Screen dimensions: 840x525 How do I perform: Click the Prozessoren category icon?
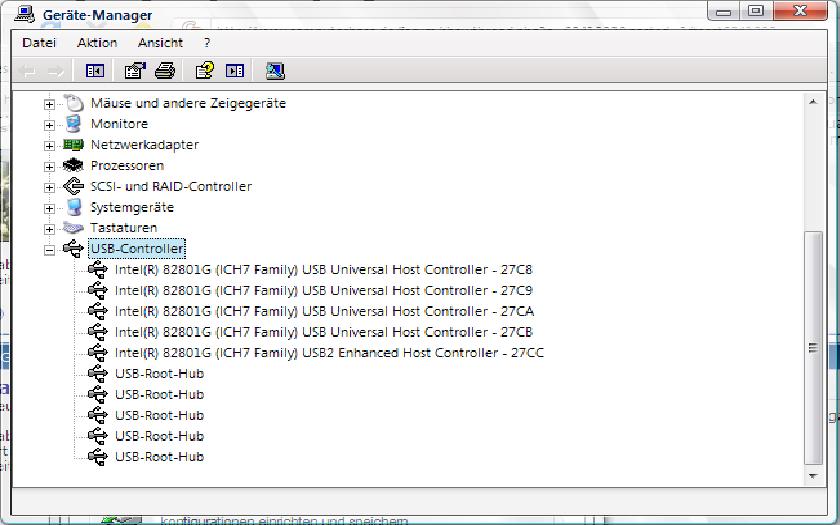tap(74, 165)
